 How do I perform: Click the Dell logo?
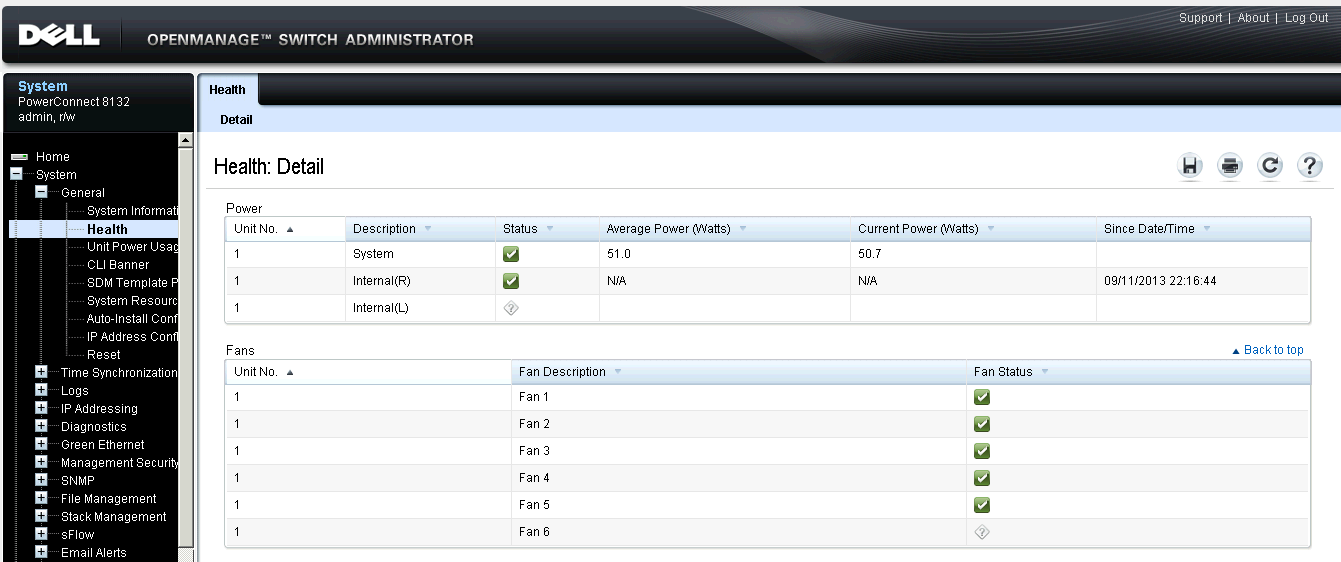[x=59, y=36]
